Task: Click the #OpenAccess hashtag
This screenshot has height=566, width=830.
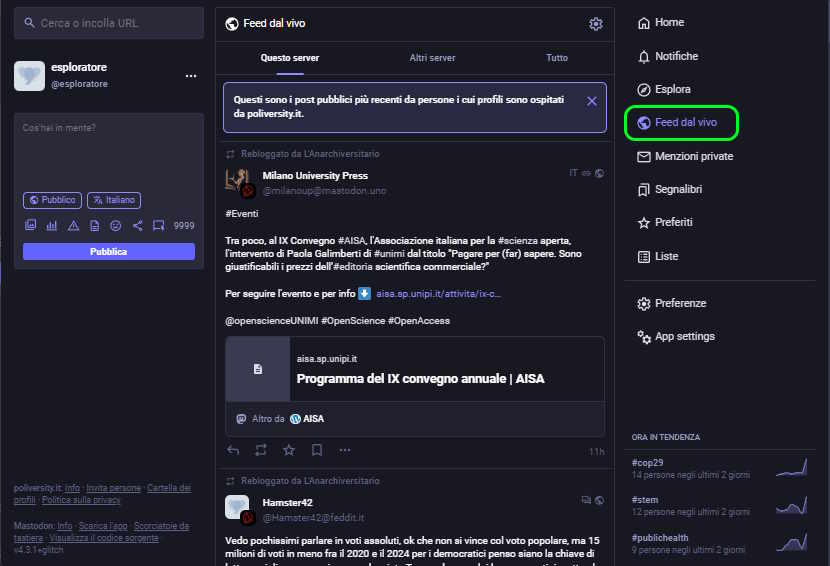Action: coord(419,321)
